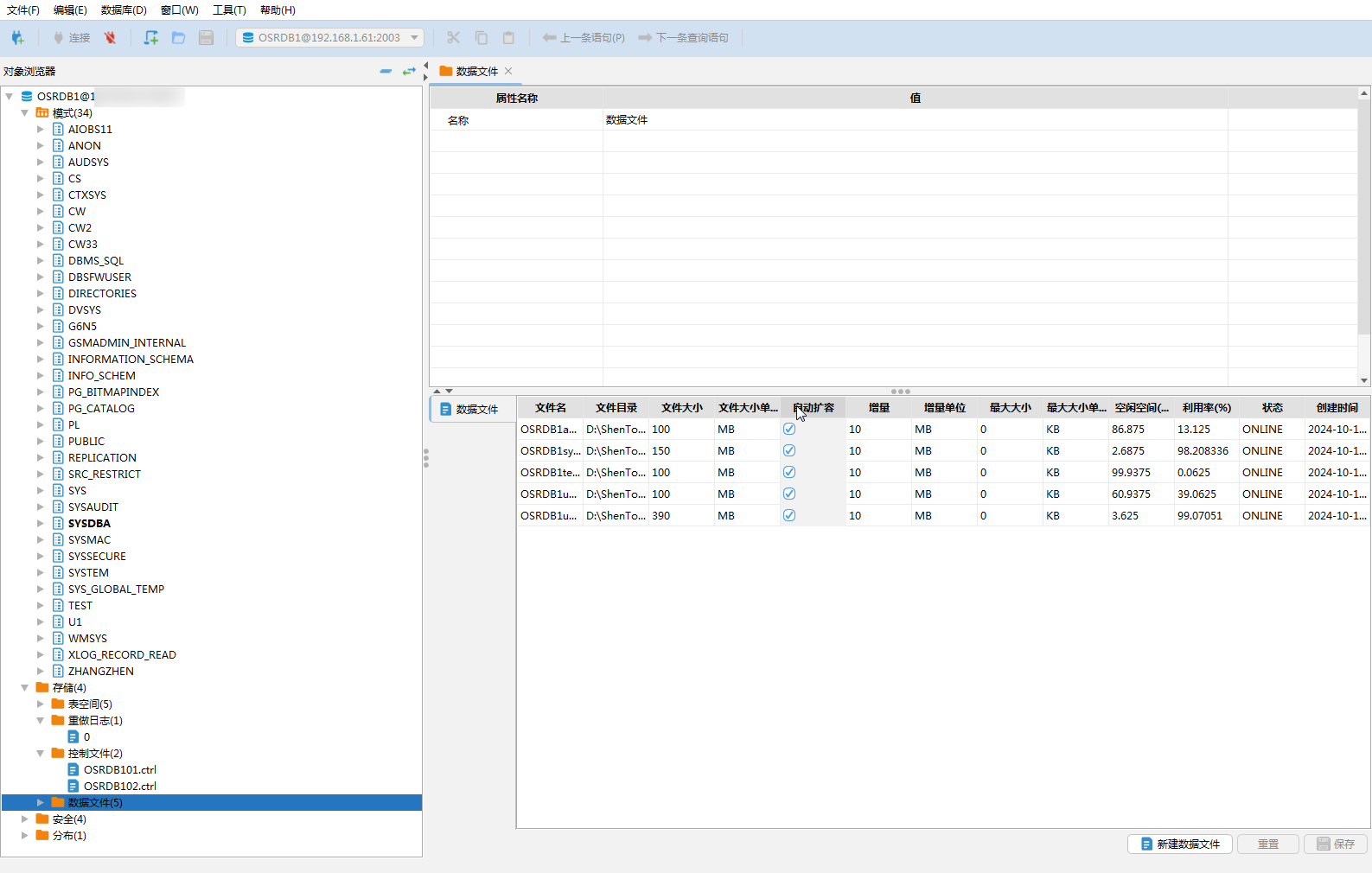Expand the 数据文件(5) folder

point(41,802)
